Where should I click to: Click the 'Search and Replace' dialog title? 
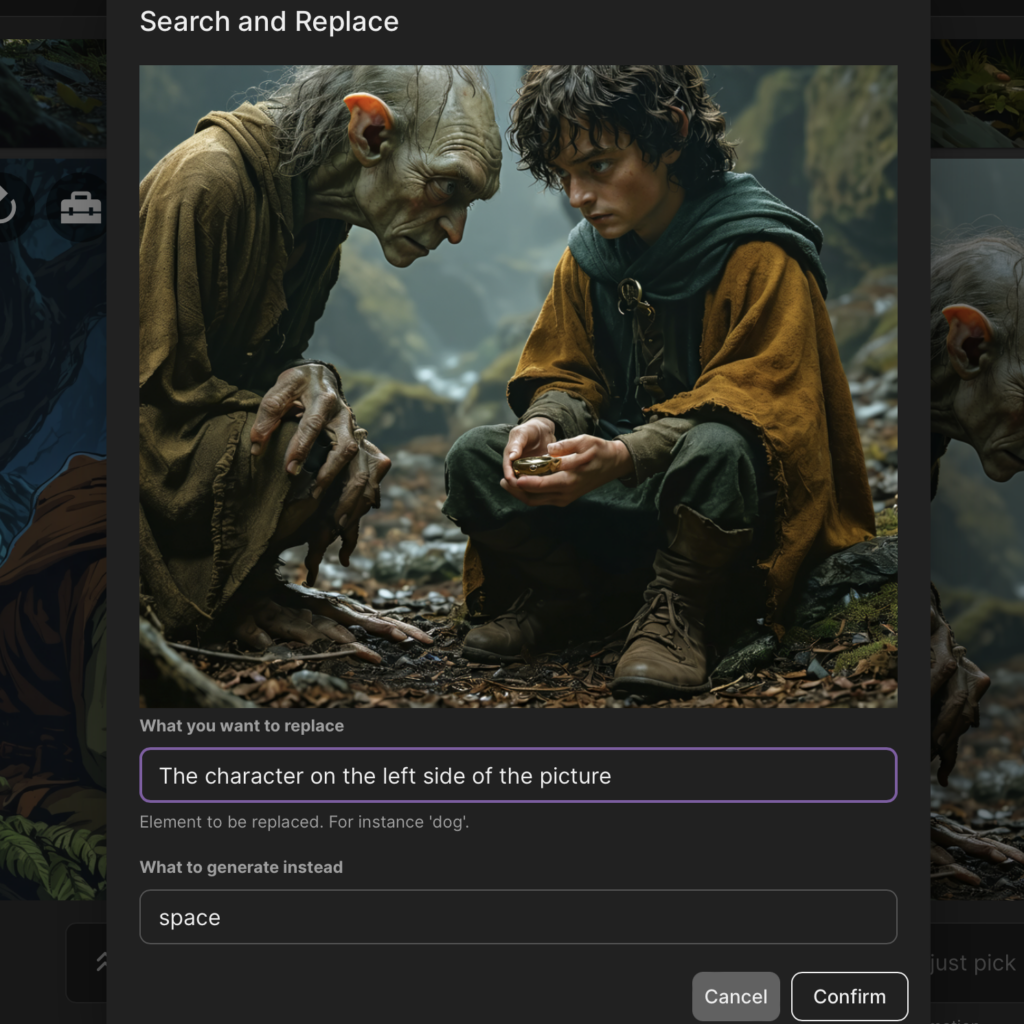pos(269,21)
